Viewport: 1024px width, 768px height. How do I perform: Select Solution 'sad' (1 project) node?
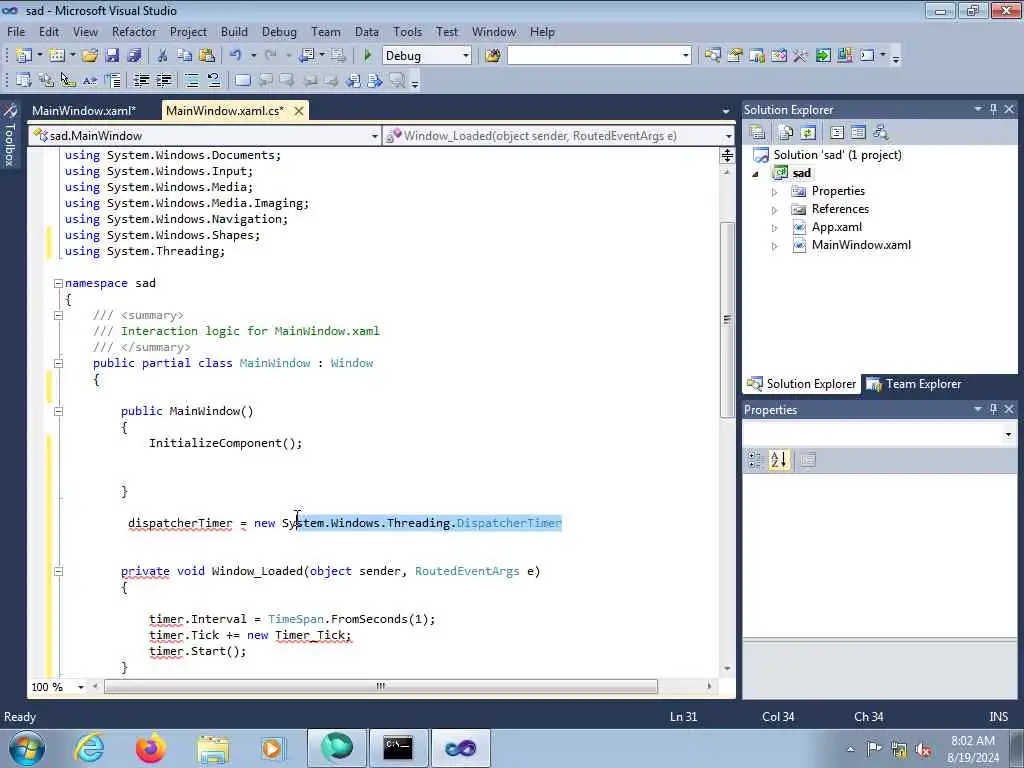[827, 155]
